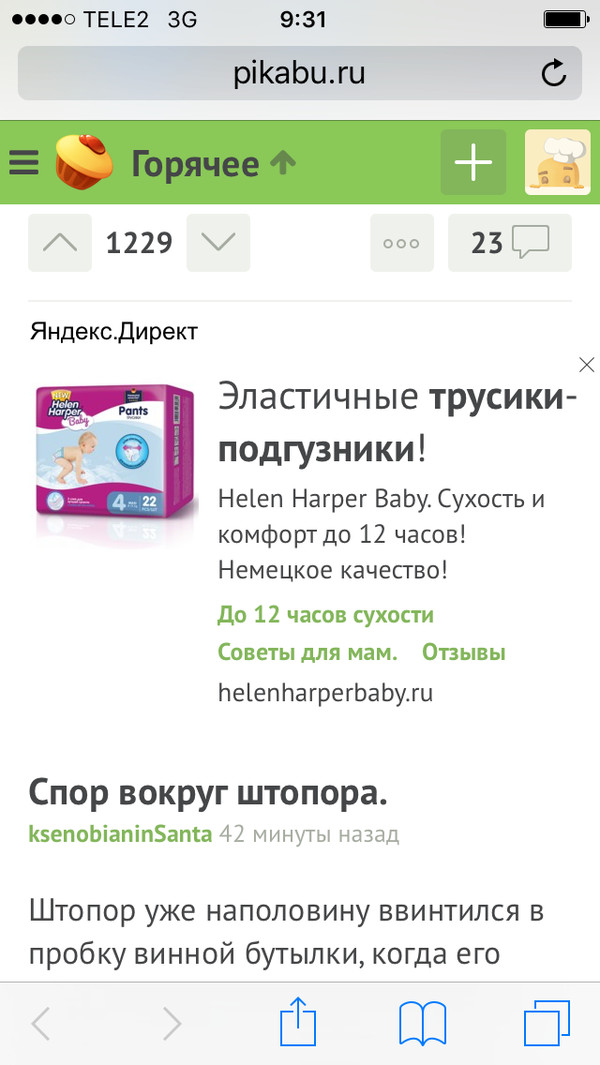This screenshot has height=1065, width=600.
Task: Tap the pikabu.ru address bar
Action: click(300, 73)
